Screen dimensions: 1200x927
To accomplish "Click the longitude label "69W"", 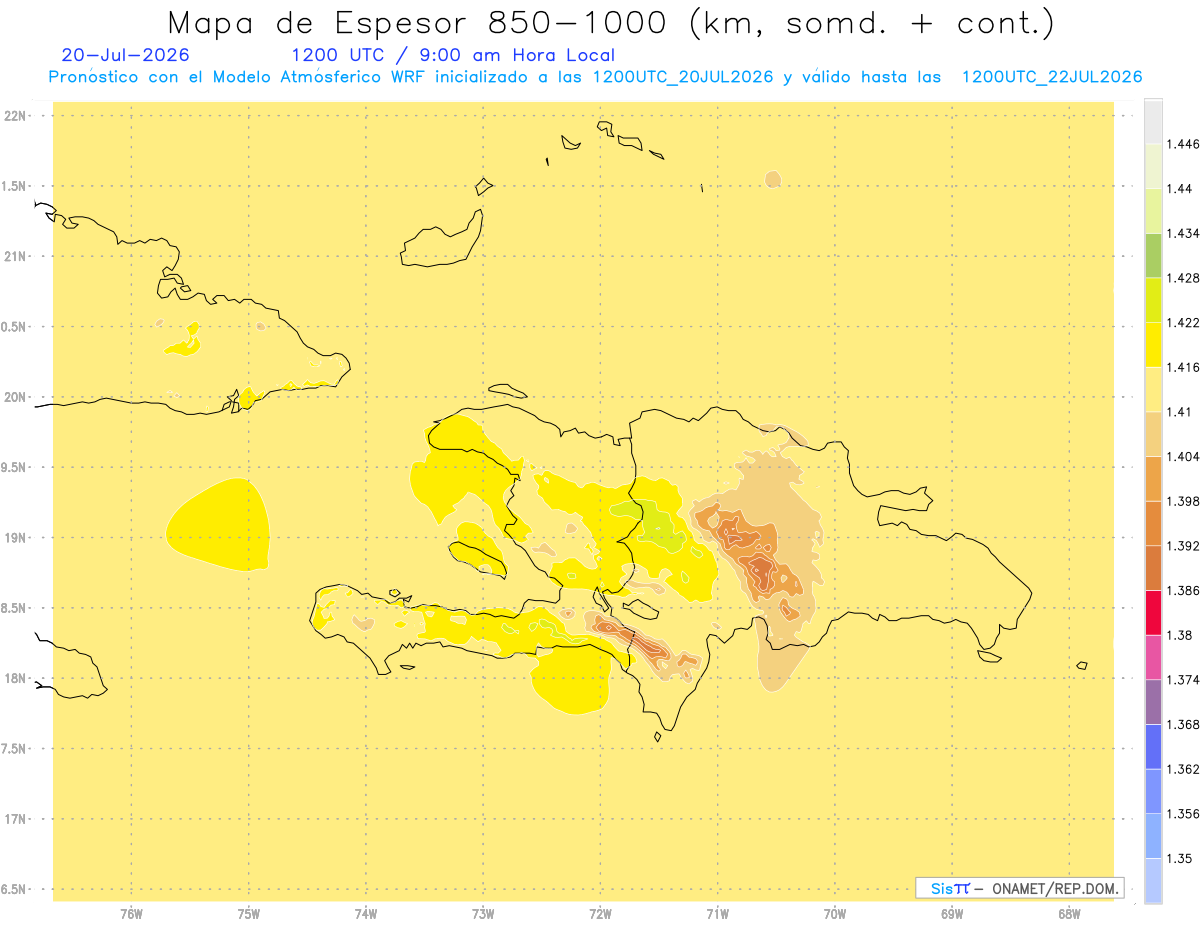I will 952,913.
